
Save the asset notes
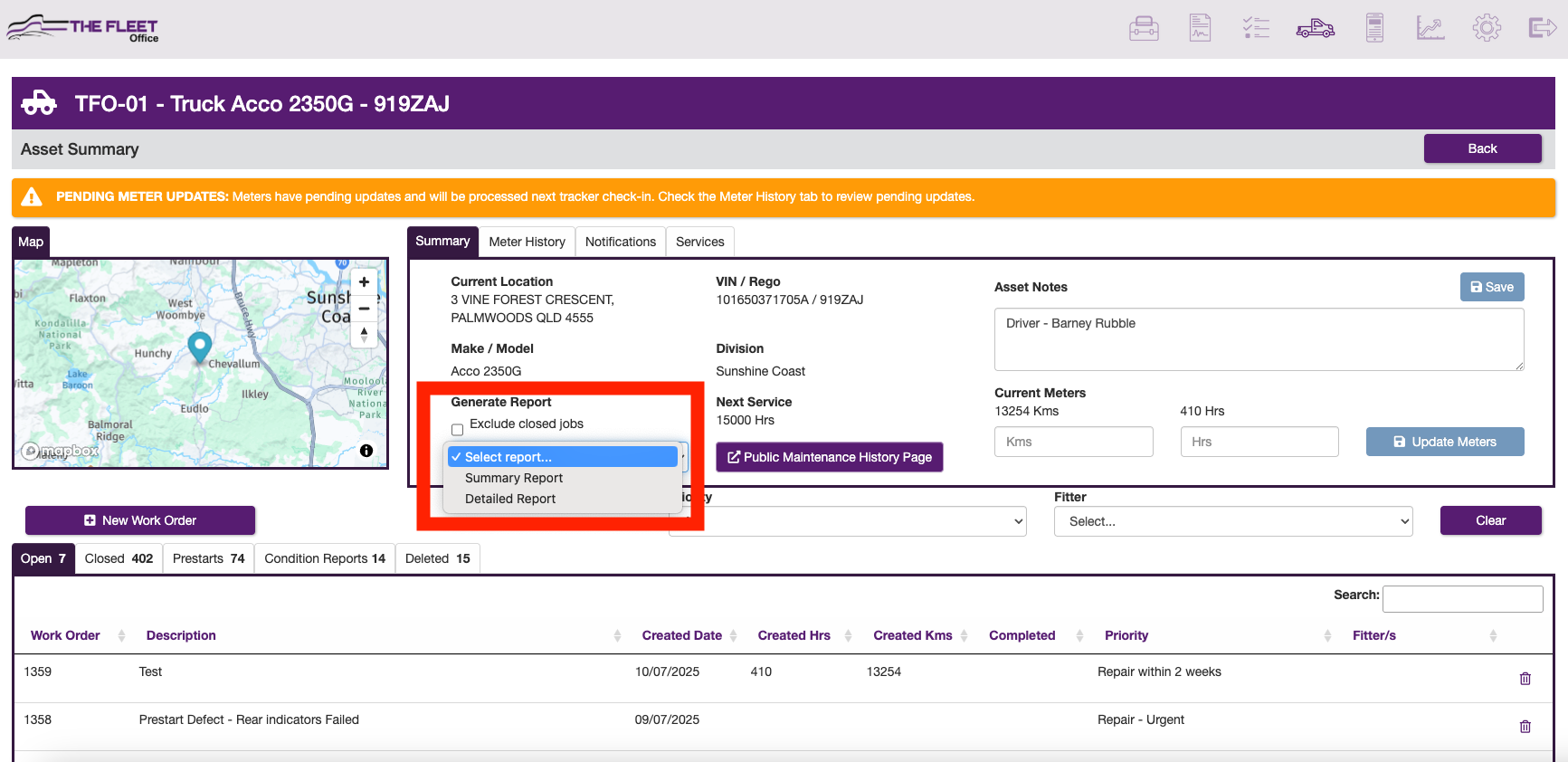coord(1492,287)
